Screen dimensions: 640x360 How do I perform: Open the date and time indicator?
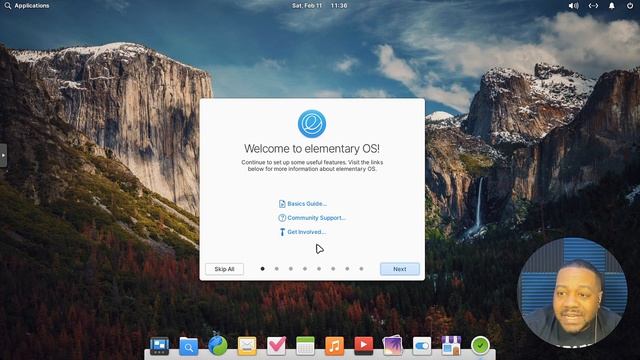(x=320, y=6)
